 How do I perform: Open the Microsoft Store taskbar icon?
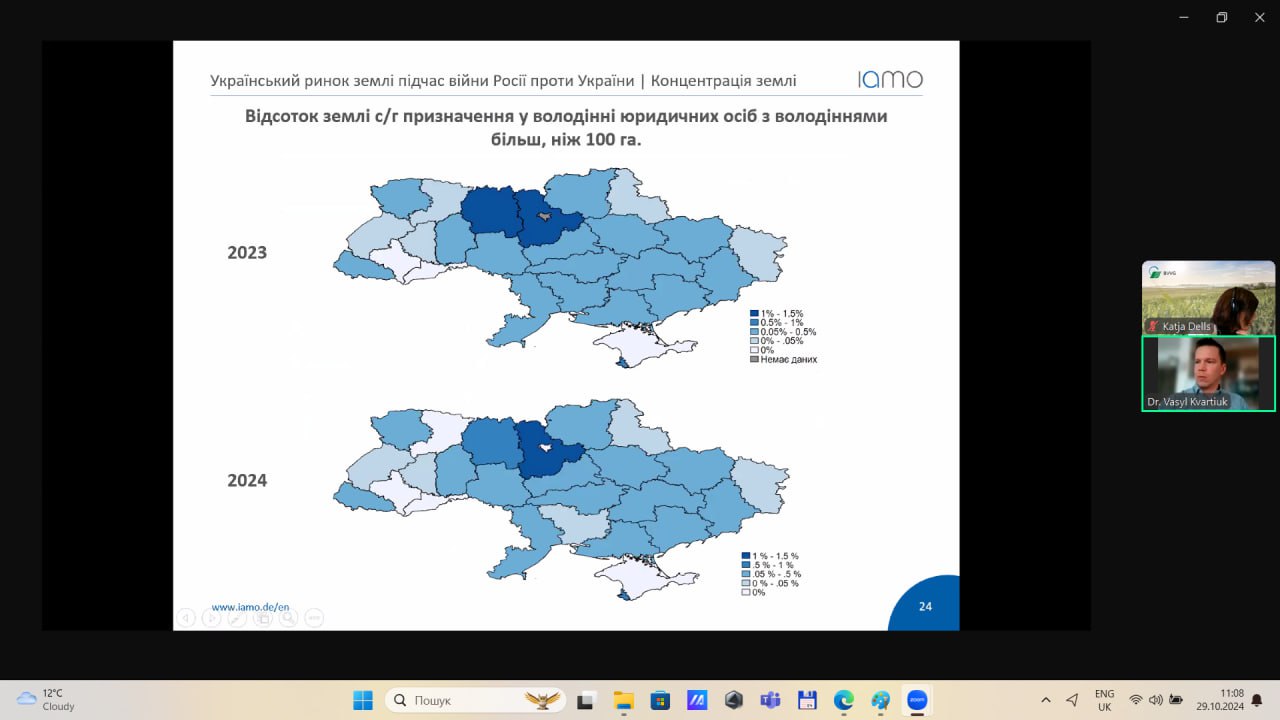click(660, 700)
